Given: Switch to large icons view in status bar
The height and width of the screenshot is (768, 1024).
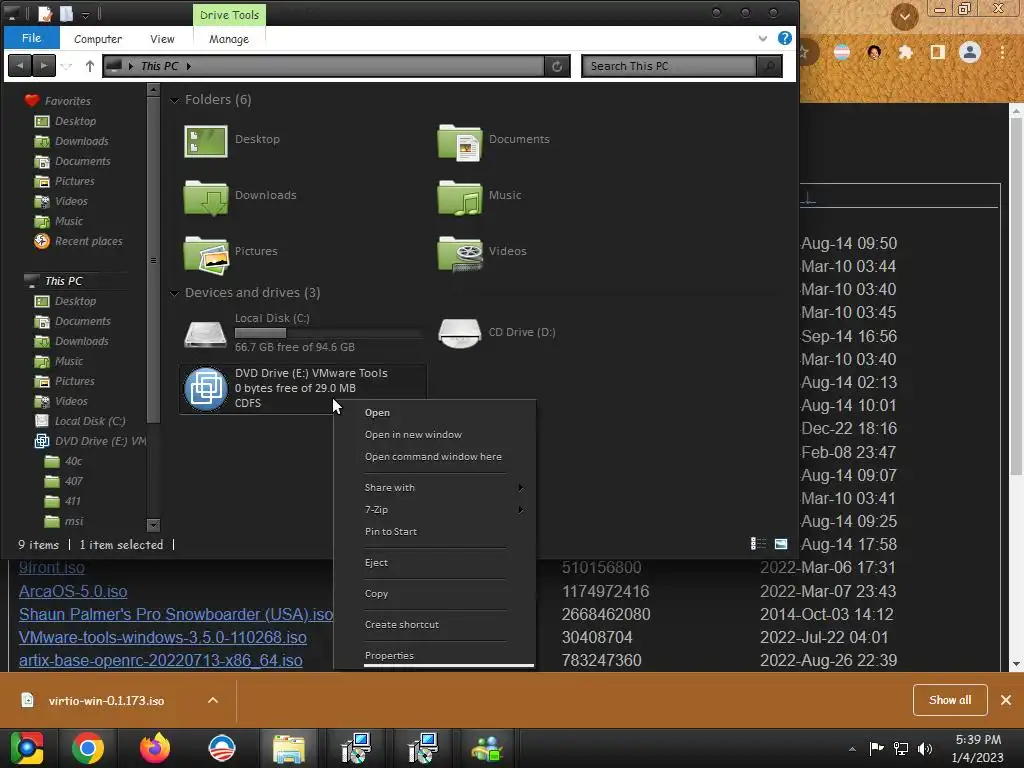Looking at the screenshot, I should tap(780, 543).
